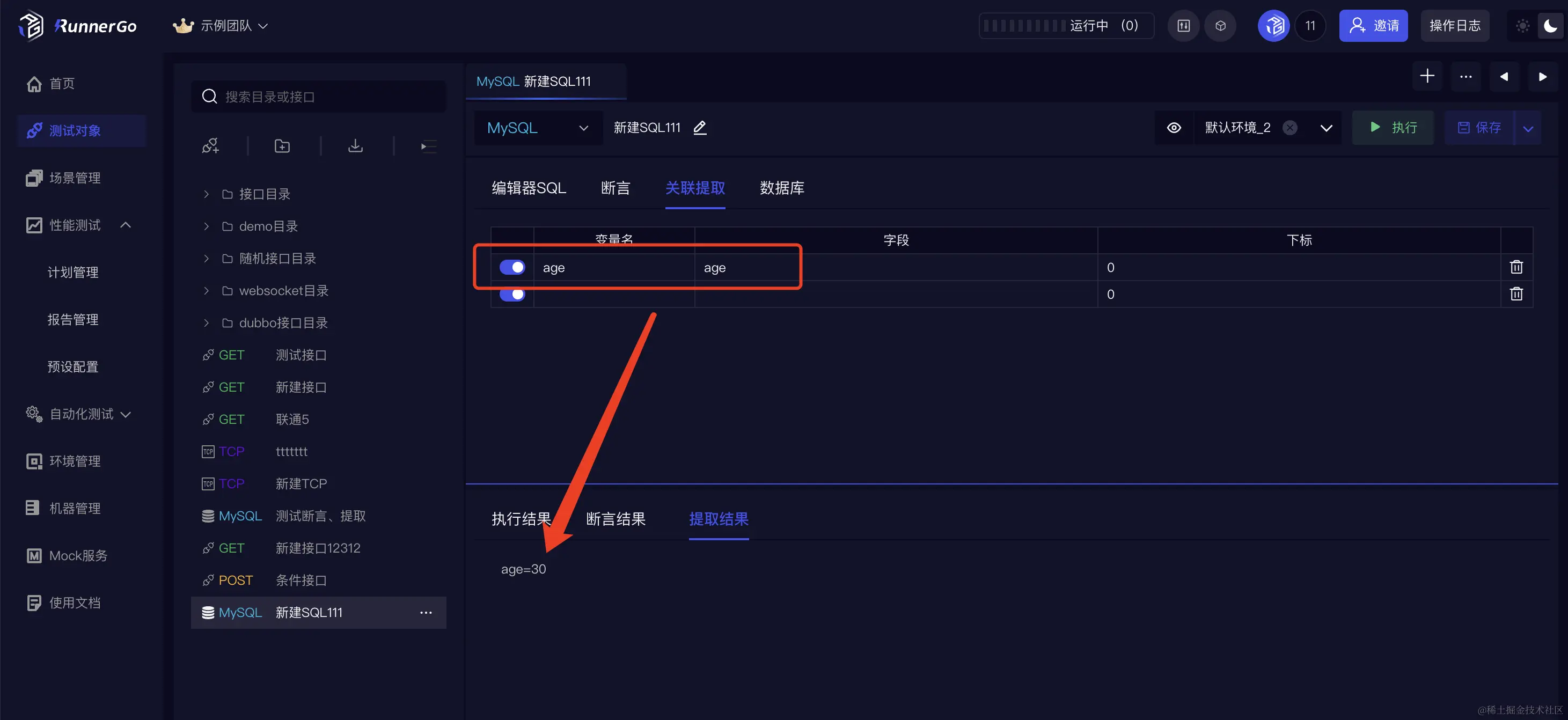The image size is (1568, 720).
Task: Open new tab with plus icon
Action: click(x=1427, y=77)
